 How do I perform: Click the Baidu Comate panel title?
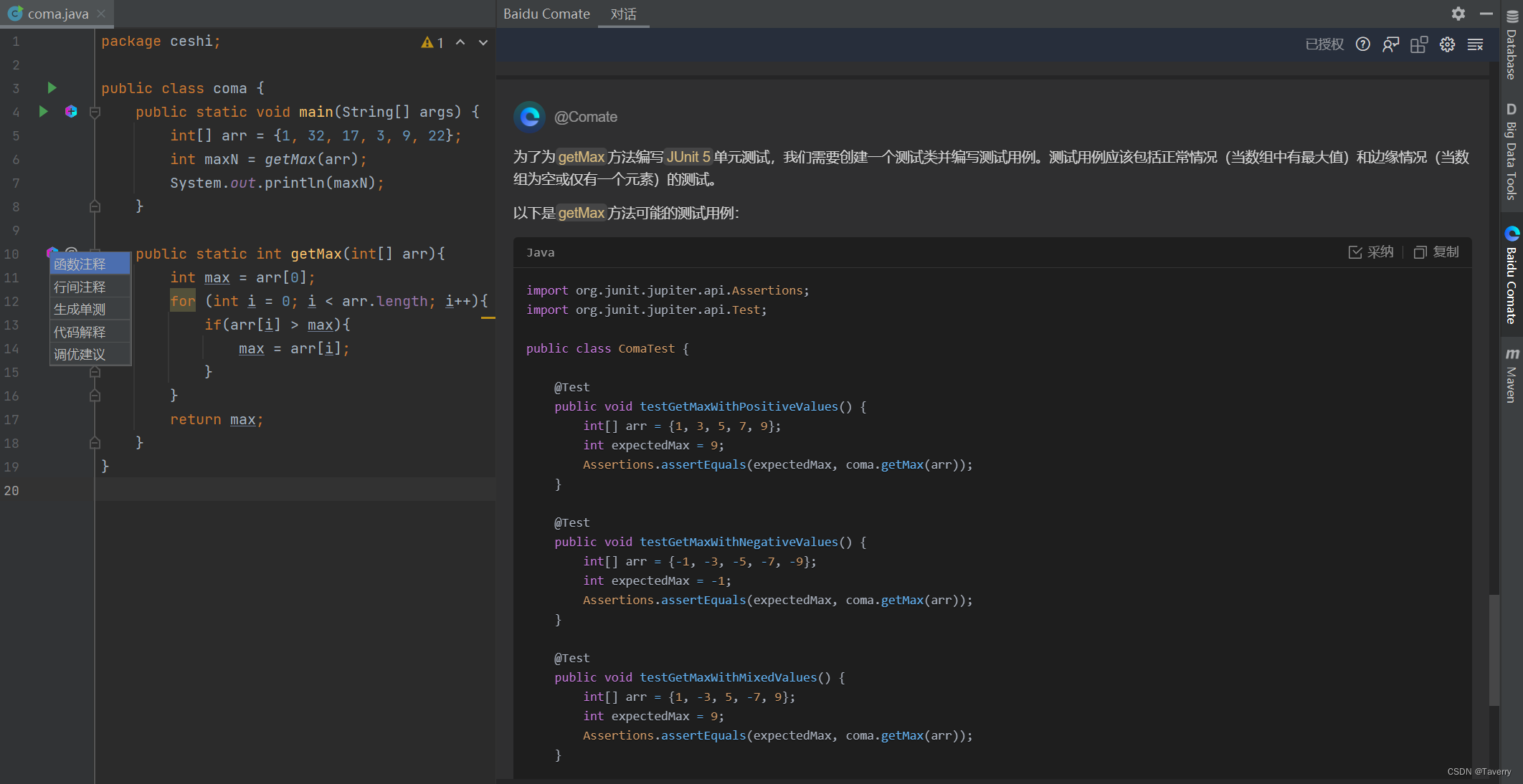pos(546,14)
